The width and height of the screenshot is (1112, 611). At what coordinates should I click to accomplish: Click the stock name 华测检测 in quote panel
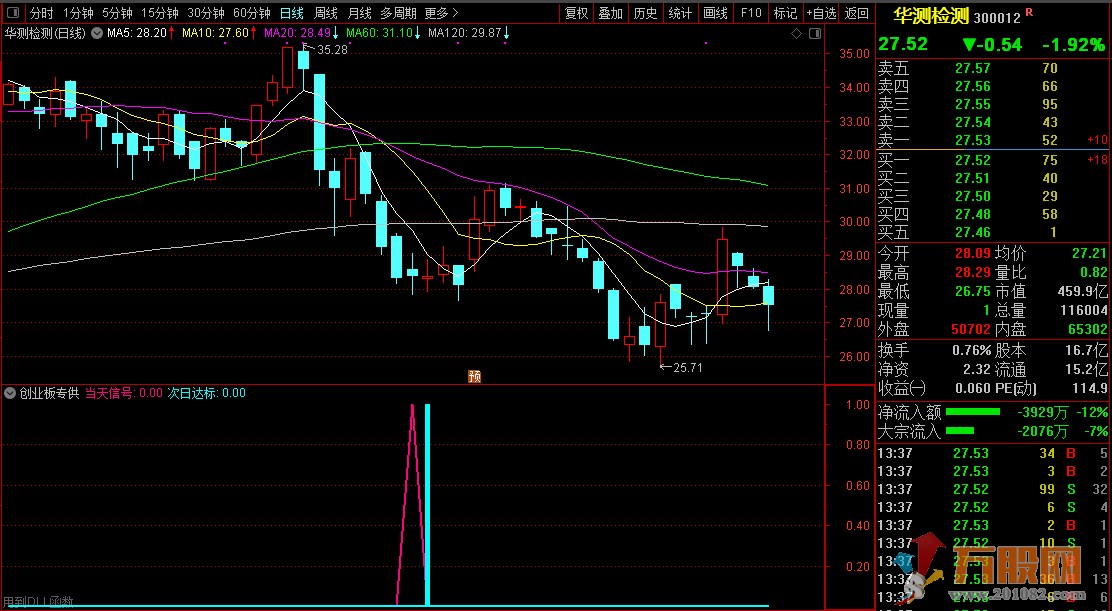(930, 16)
